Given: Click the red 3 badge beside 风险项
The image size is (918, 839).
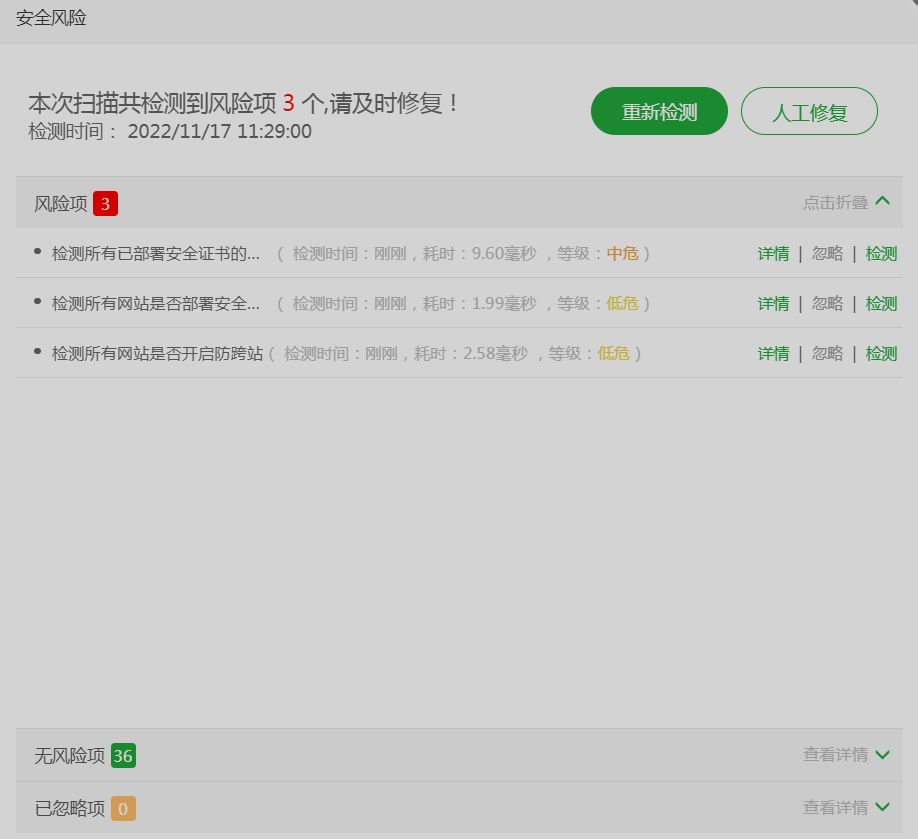Looking at the screenshot, I should [105, 204].
